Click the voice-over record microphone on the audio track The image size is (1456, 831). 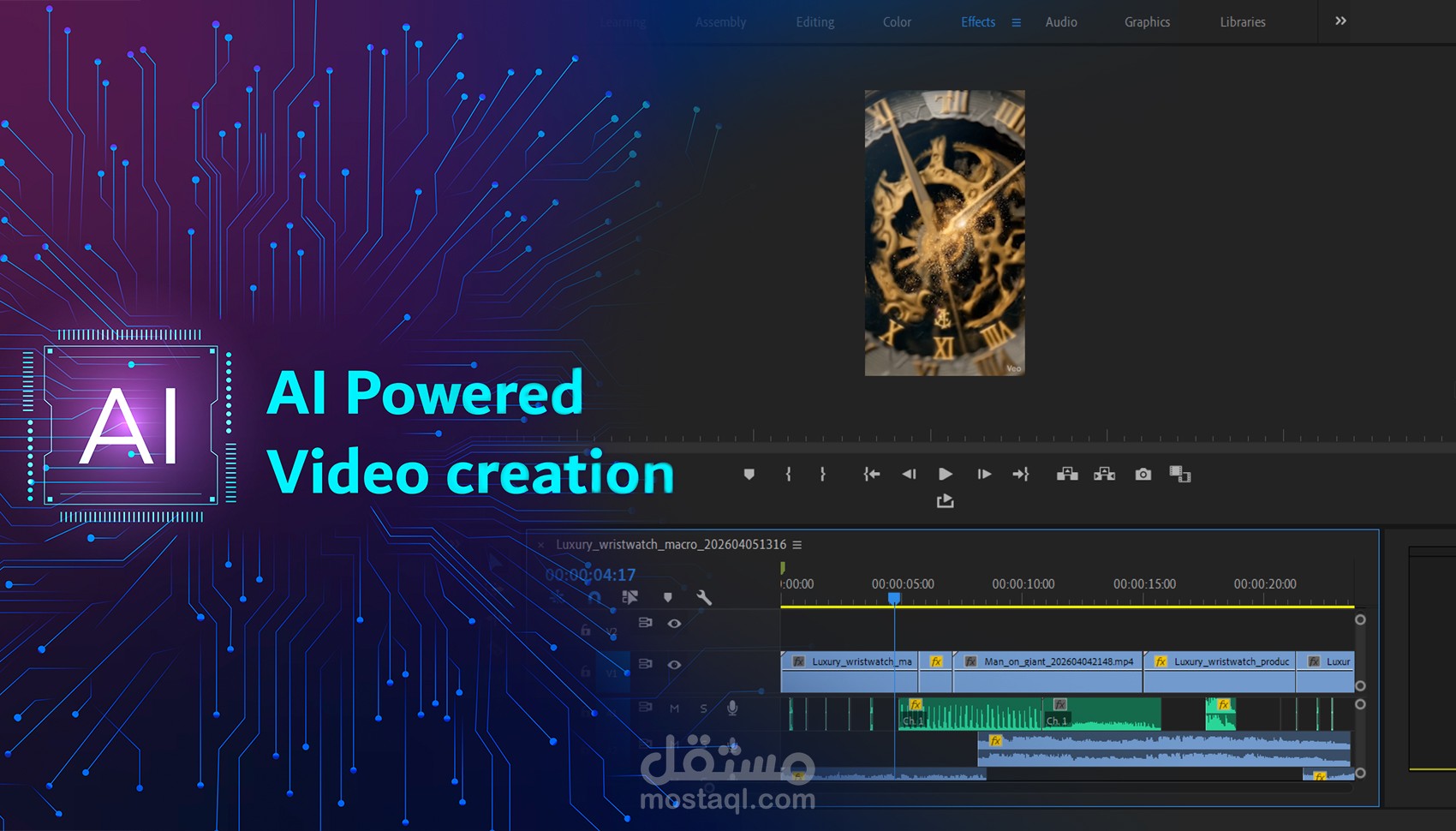(732, 708)
